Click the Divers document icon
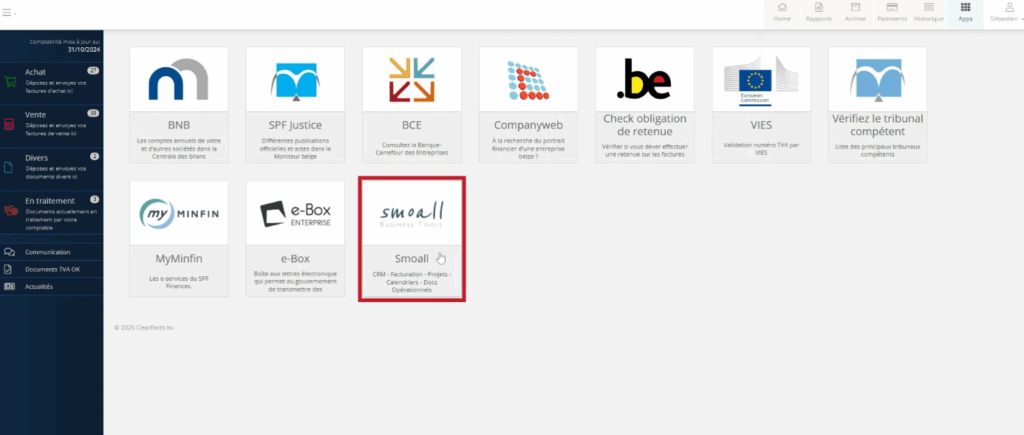 [x=8, y=167]
